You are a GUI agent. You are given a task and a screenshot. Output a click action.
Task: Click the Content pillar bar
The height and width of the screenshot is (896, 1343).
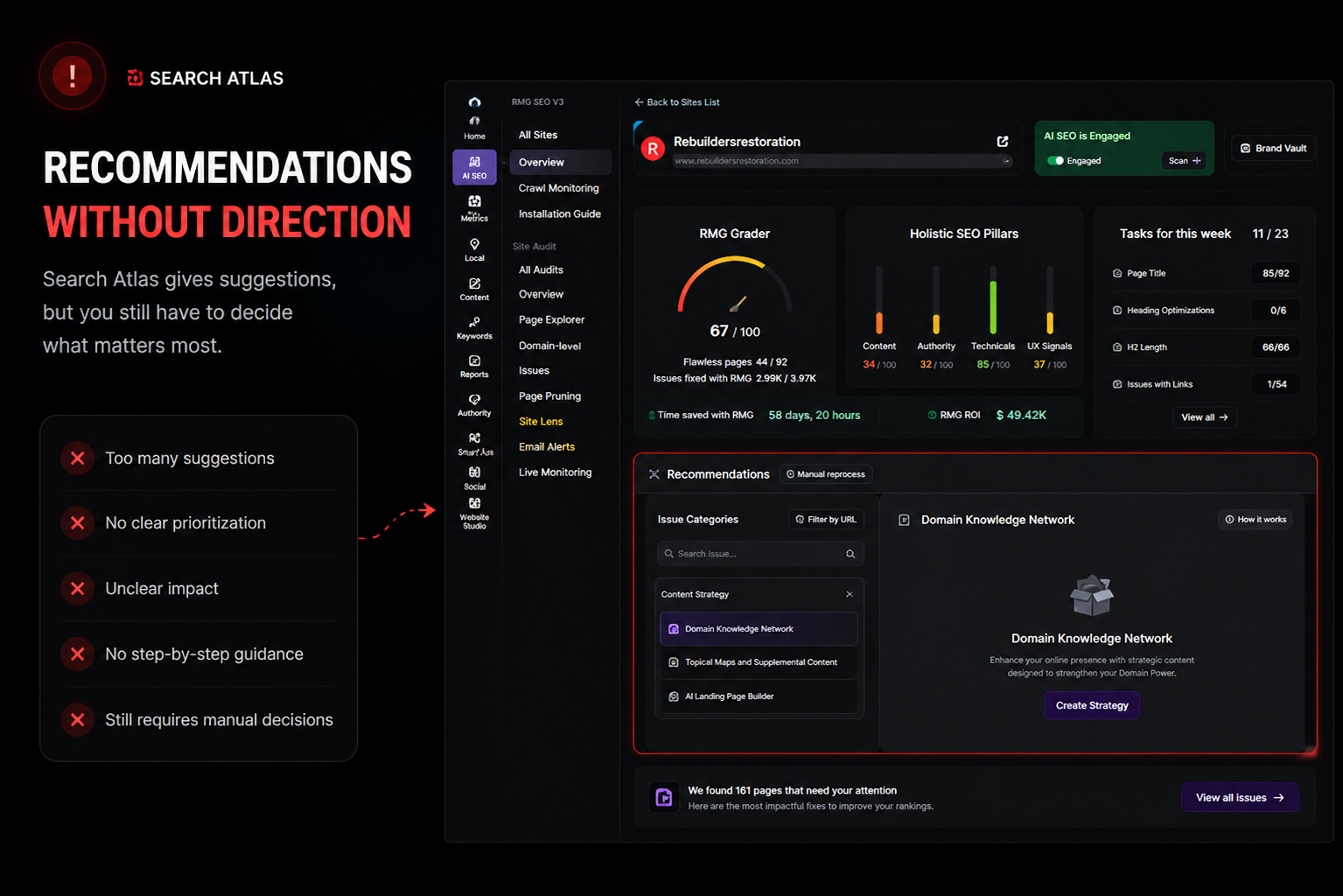click(x=879, y=300)
